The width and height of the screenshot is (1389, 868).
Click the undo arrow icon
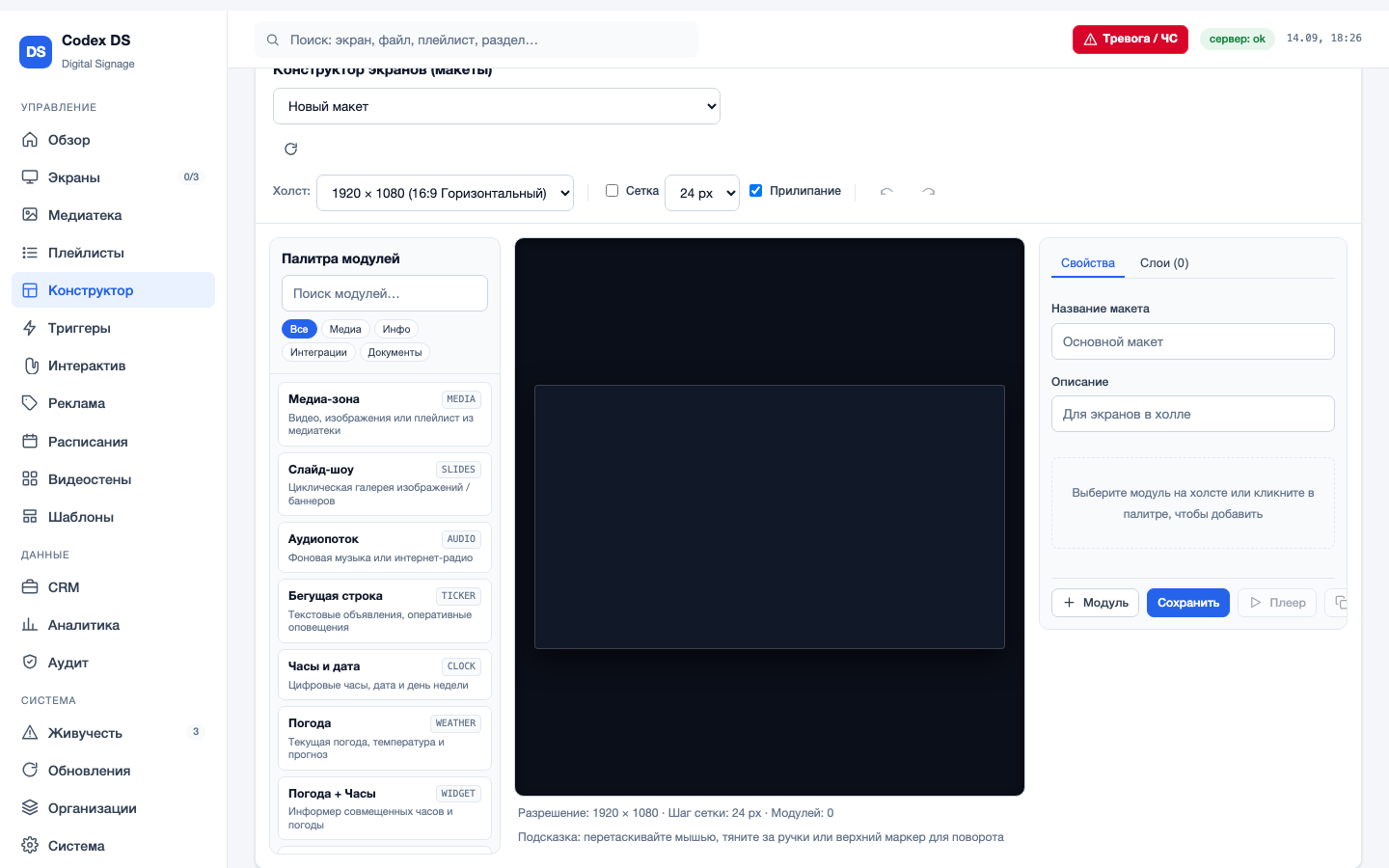click(886, 191)
